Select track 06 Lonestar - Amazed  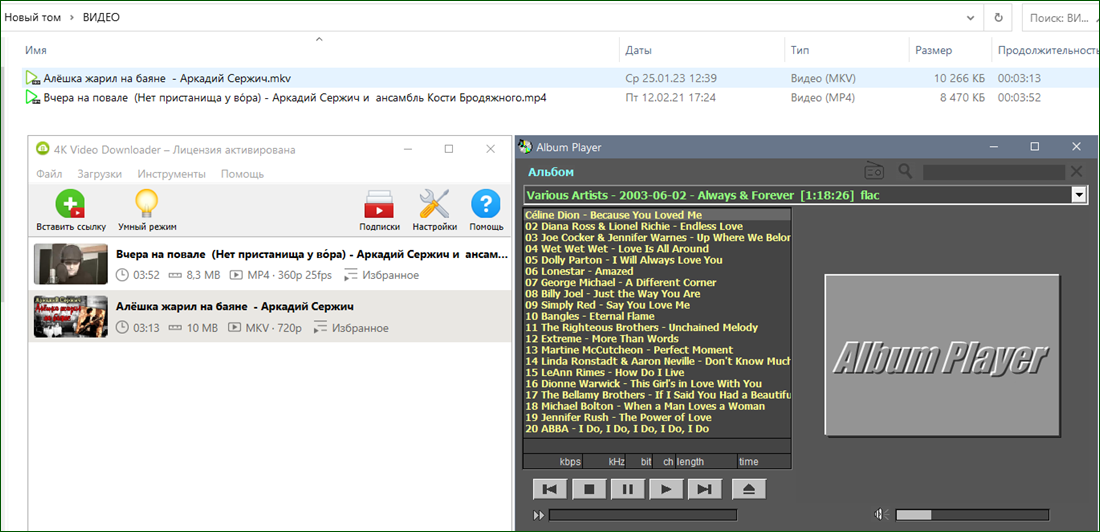click(x=657, y=271)
